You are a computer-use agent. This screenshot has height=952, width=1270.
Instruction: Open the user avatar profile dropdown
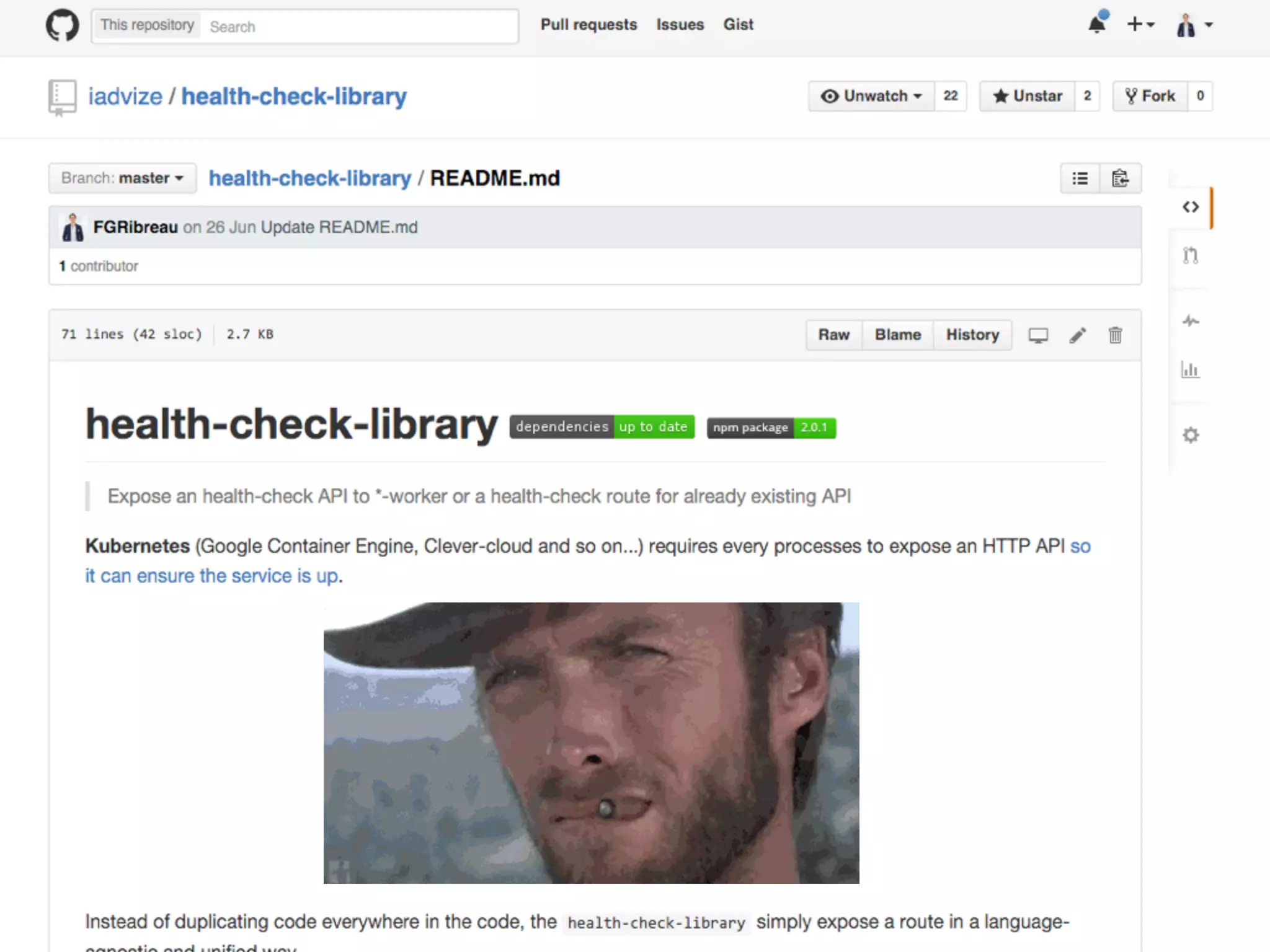point(1194,25)
